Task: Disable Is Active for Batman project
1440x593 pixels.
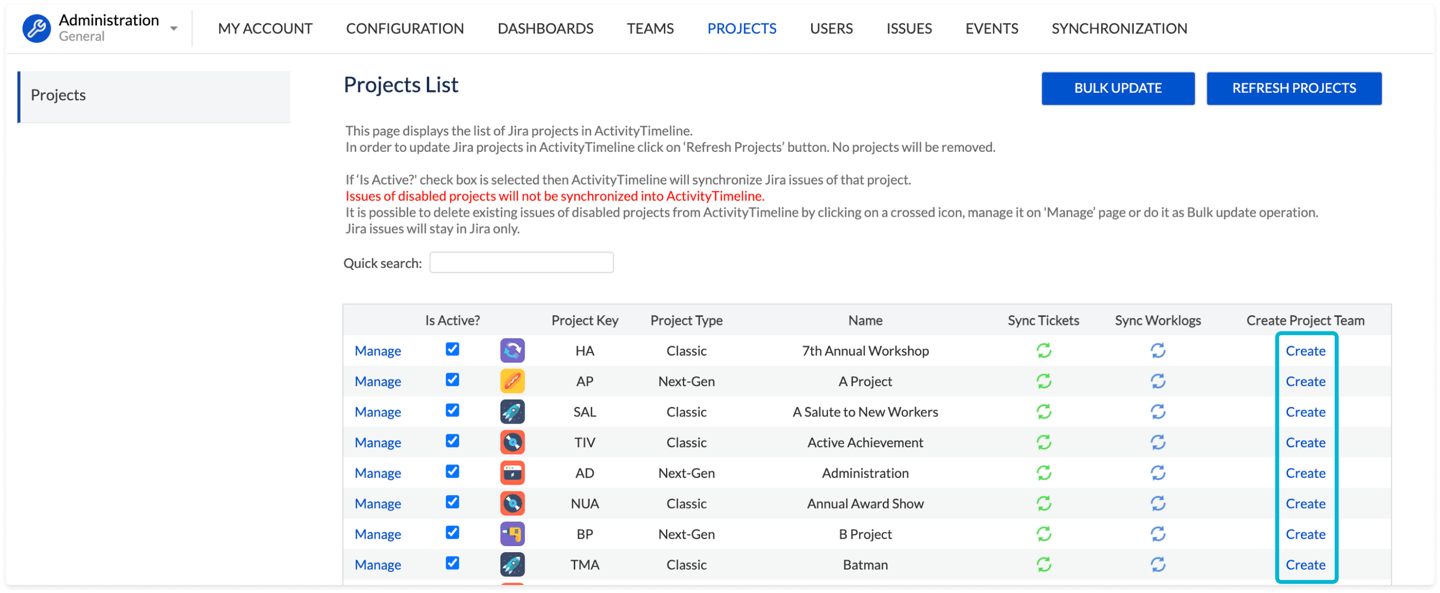Action: [x=452, y=563]
